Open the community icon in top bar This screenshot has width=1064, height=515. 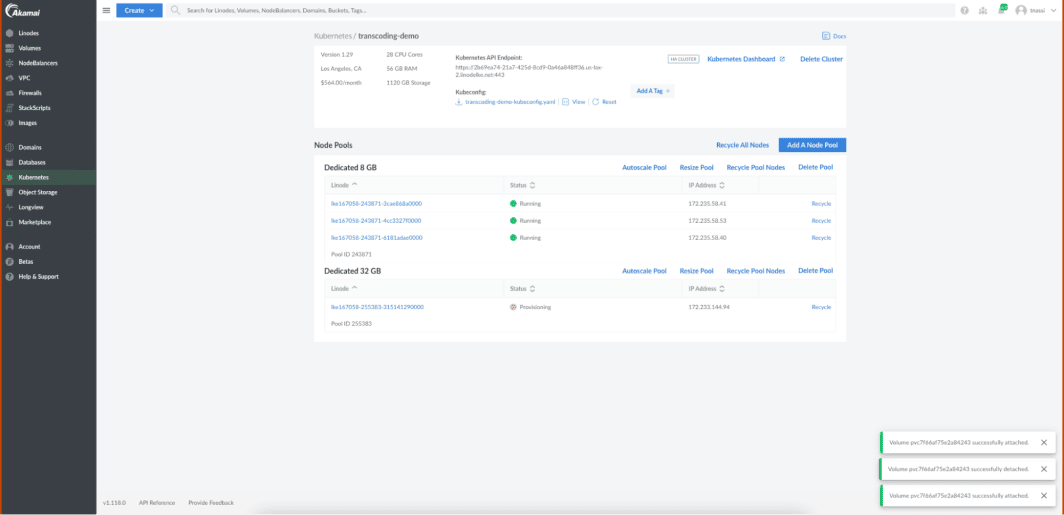(x=982, y=10)
